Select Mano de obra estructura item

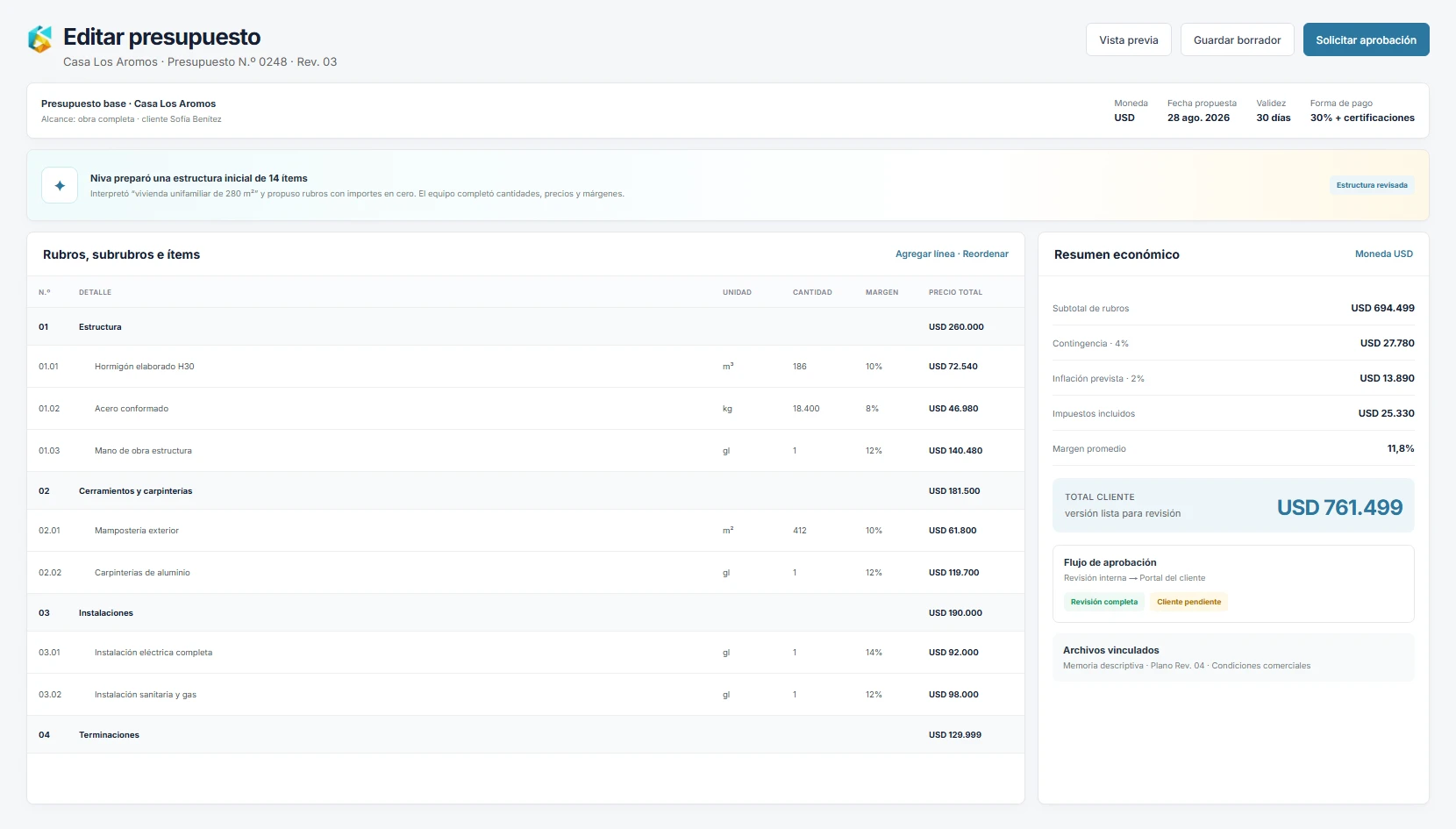[525, 451]
